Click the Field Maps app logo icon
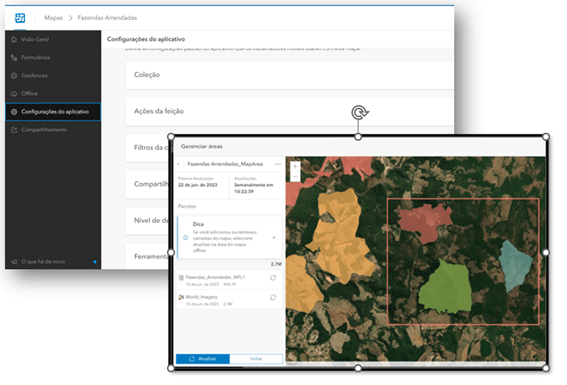 coord(20,18)
